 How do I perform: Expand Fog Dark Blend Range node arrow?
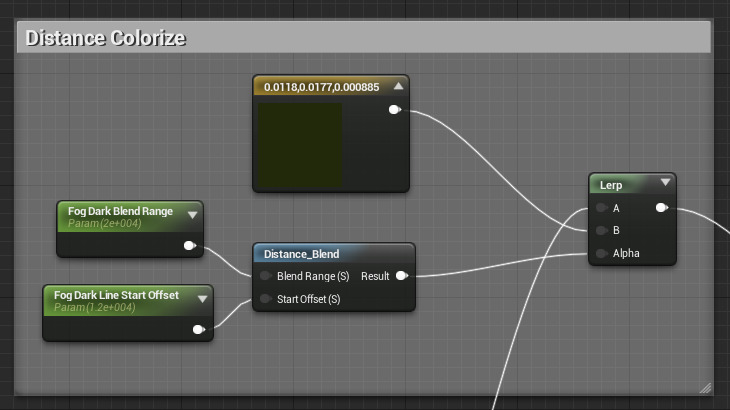pos(192,214)
